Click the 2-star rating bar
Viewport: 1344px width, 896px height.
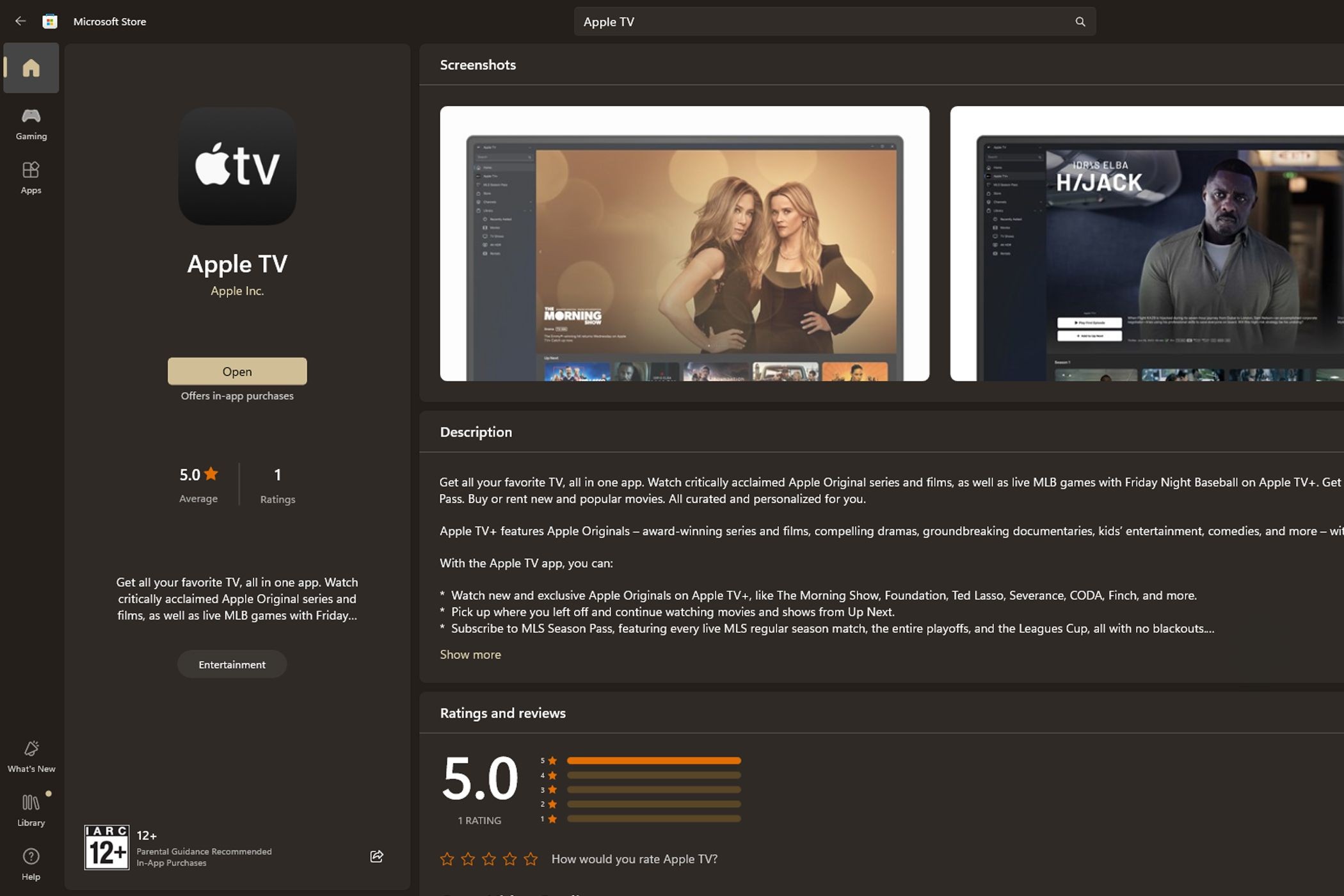coord(653,804)
